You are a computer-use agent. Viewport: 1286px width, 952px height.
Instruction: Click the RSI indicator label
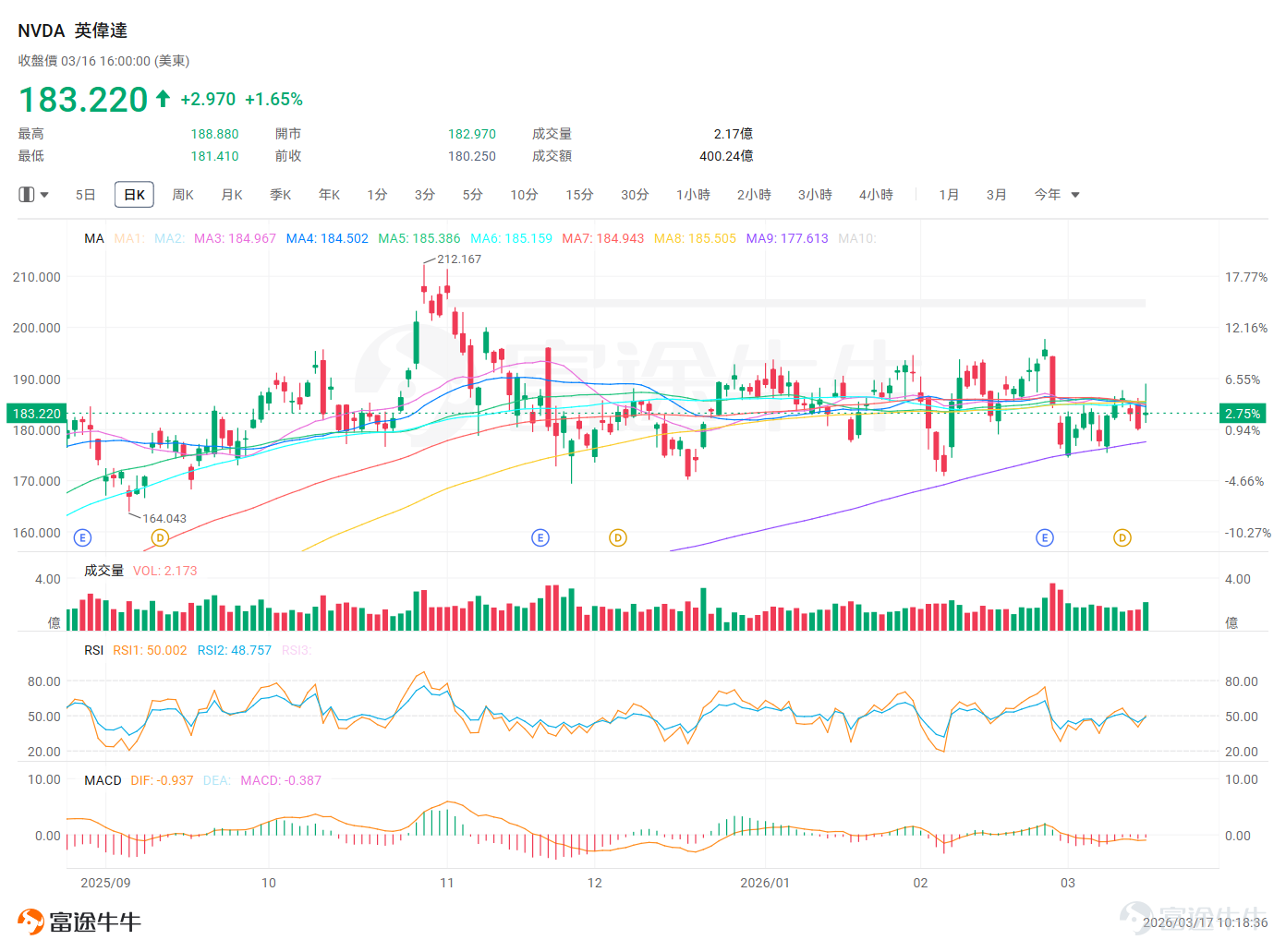(x=94, y=650)
